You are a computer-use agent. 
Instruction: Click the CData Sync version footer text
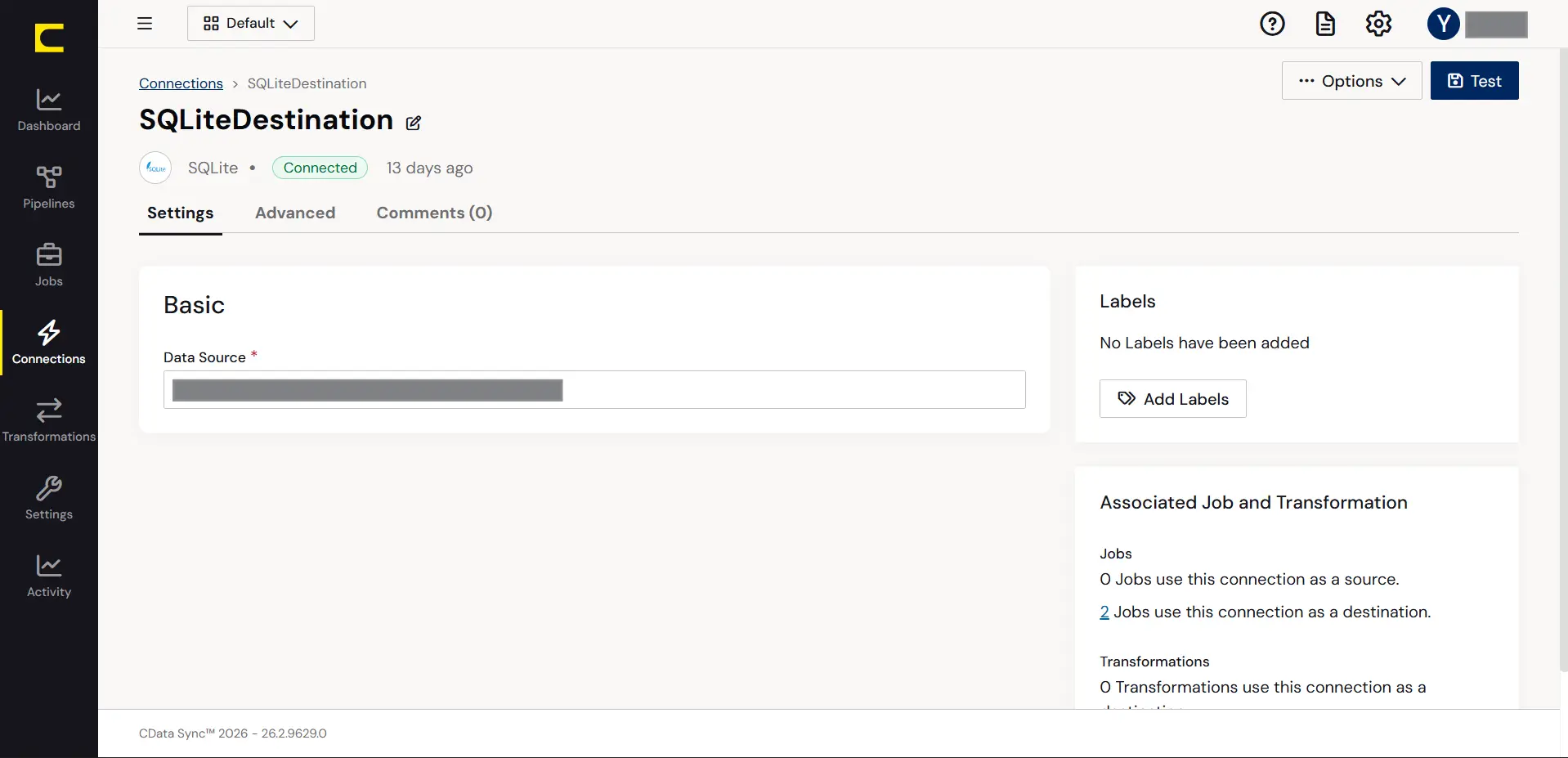click(x=233, y=733)
